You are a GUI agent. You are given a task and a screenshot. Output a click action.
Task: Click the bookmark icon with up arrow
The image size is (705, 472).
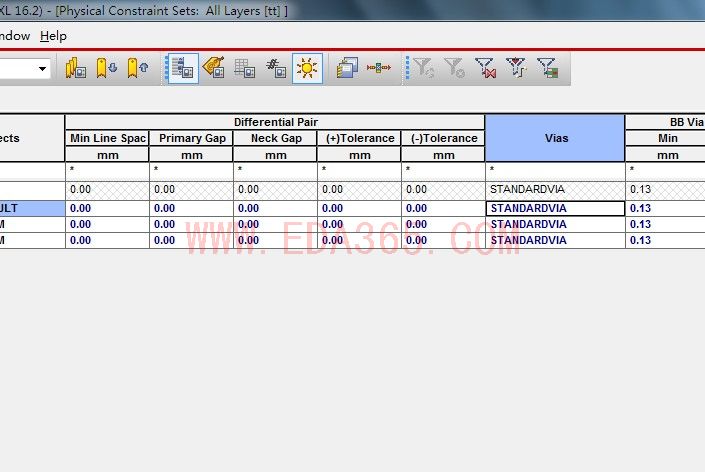pyautogui.click(x=137, y=68)
